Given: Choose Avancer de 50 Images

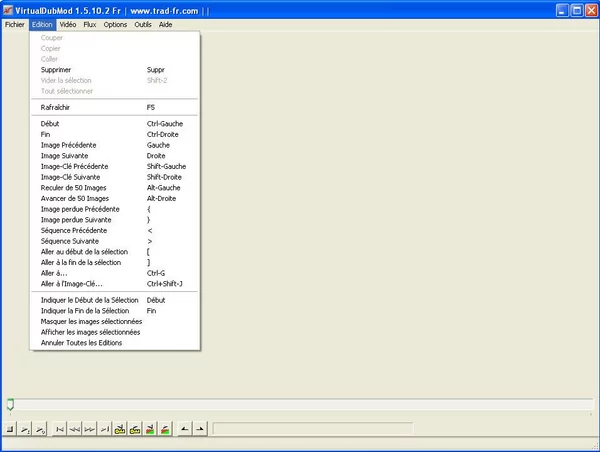Looking at the screenshot, I should (x=115, y=198).
